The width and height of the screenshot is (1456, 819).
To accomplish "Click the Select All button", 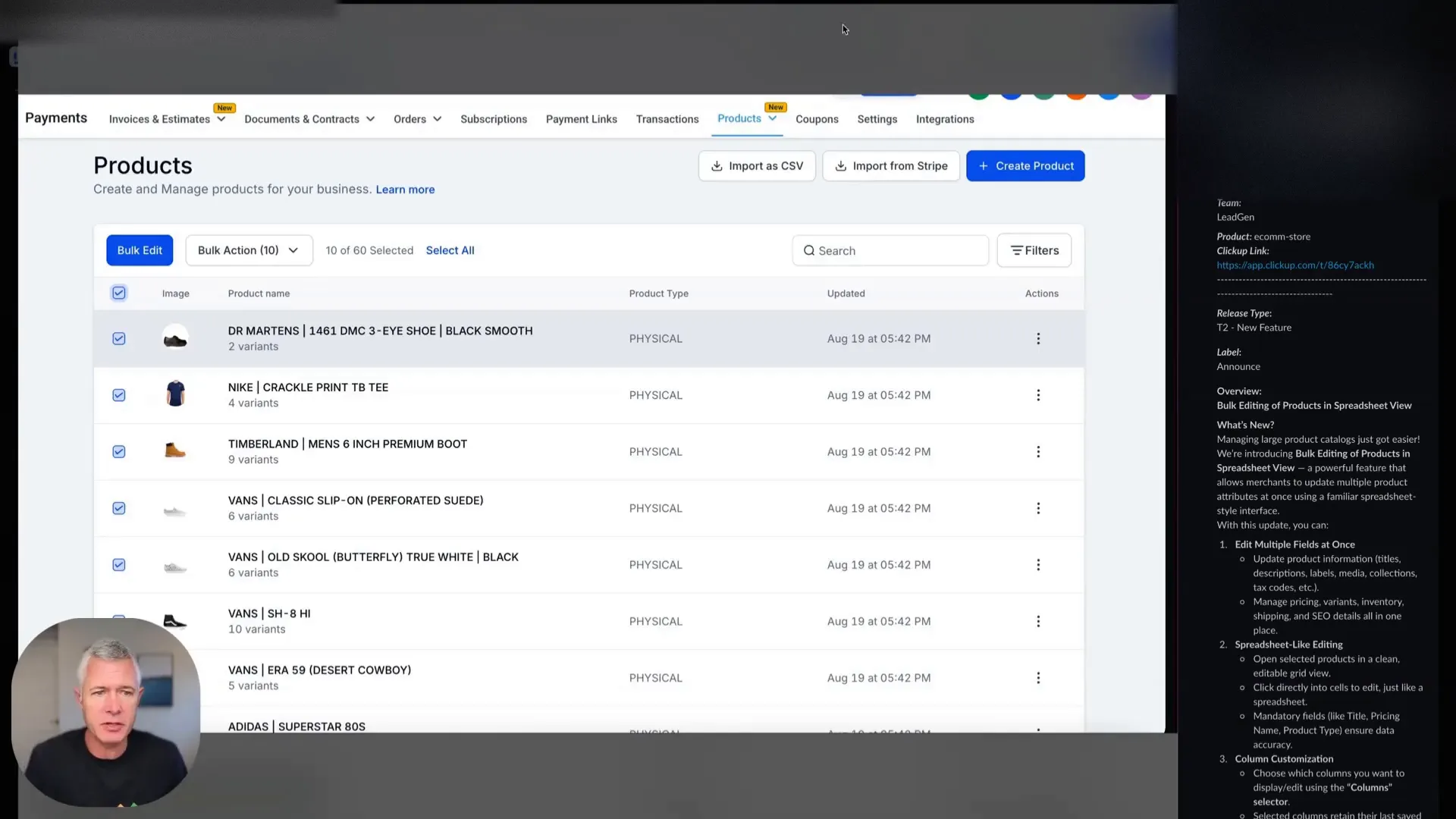I will pyautogui.click(x=450, y=250).
